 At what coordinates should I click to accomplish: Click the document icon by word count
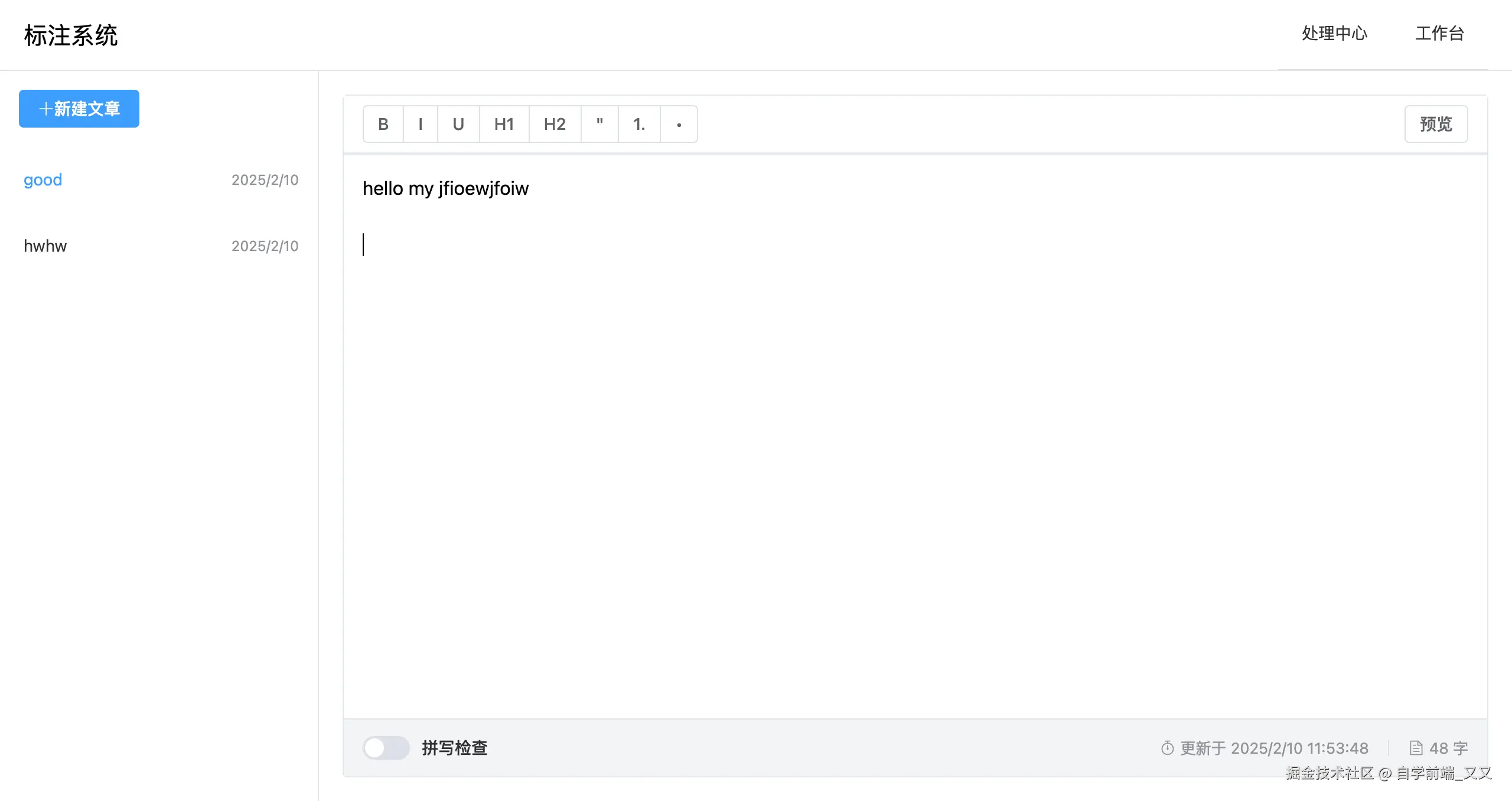(x=1416, y=748)
